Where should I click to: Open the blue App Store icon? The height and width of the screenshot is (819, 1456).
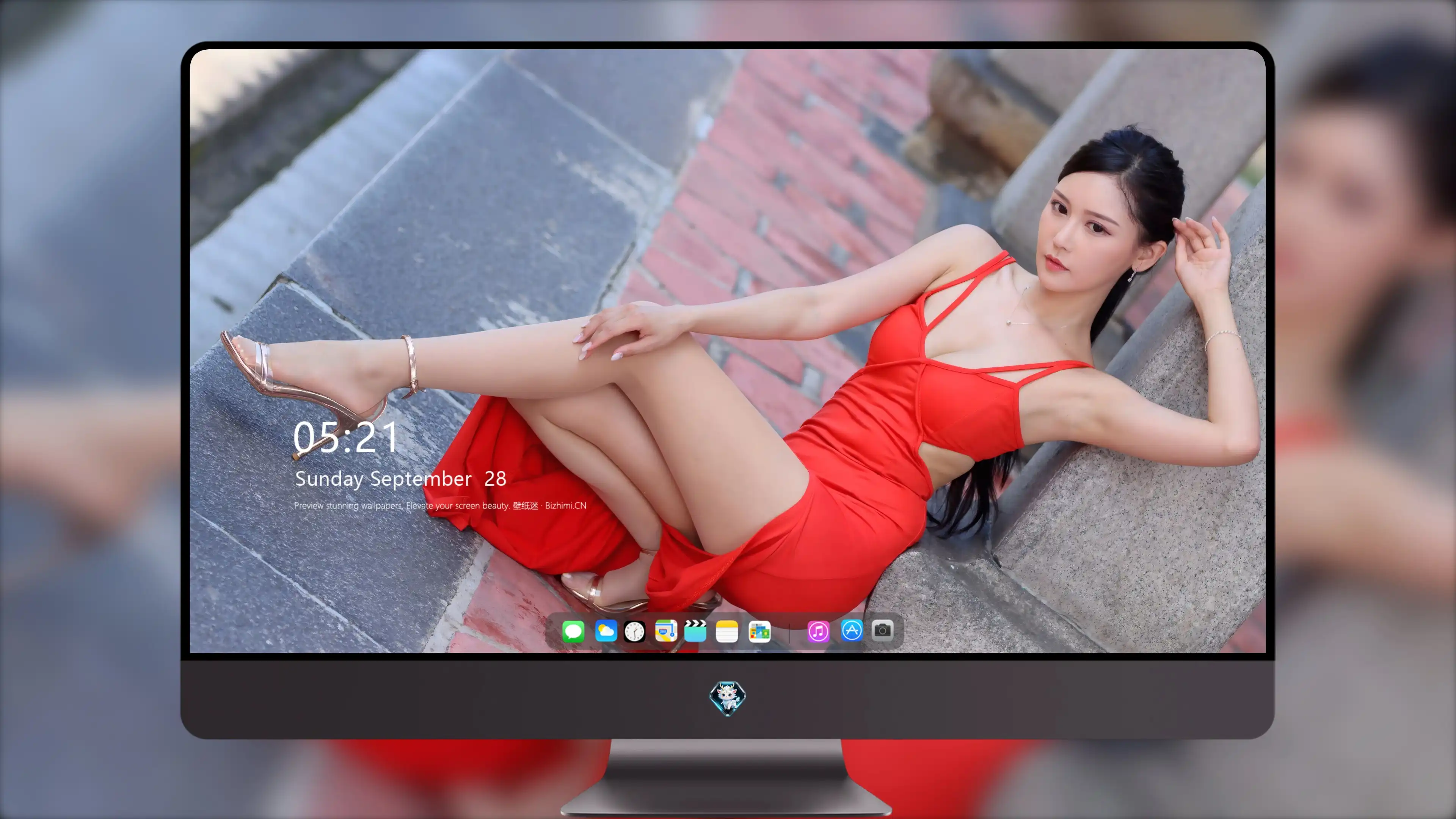(851, 630)
